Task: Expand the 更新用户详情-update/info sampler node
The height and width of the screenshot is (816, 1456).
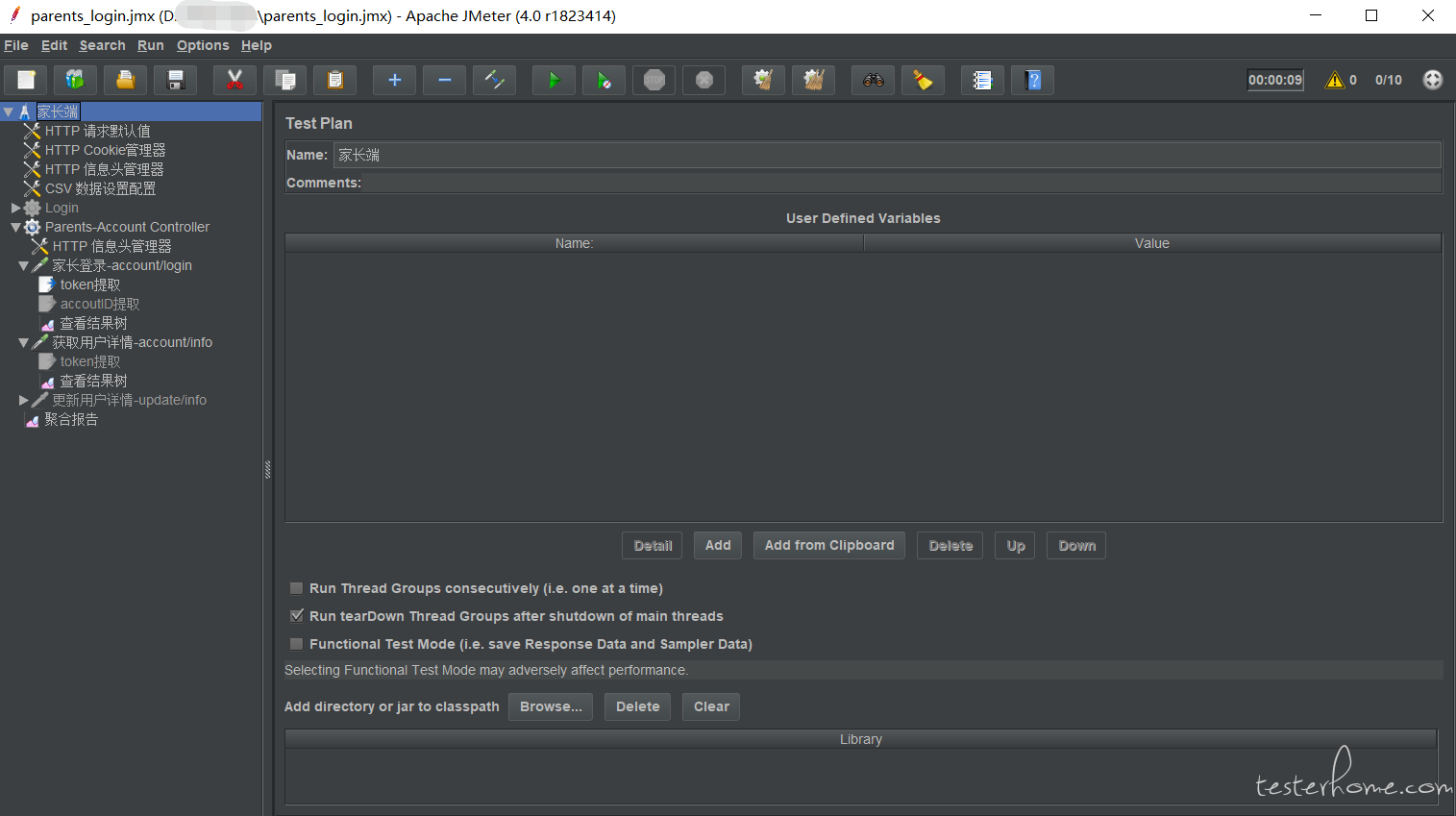Action: (x=23, y=400)
